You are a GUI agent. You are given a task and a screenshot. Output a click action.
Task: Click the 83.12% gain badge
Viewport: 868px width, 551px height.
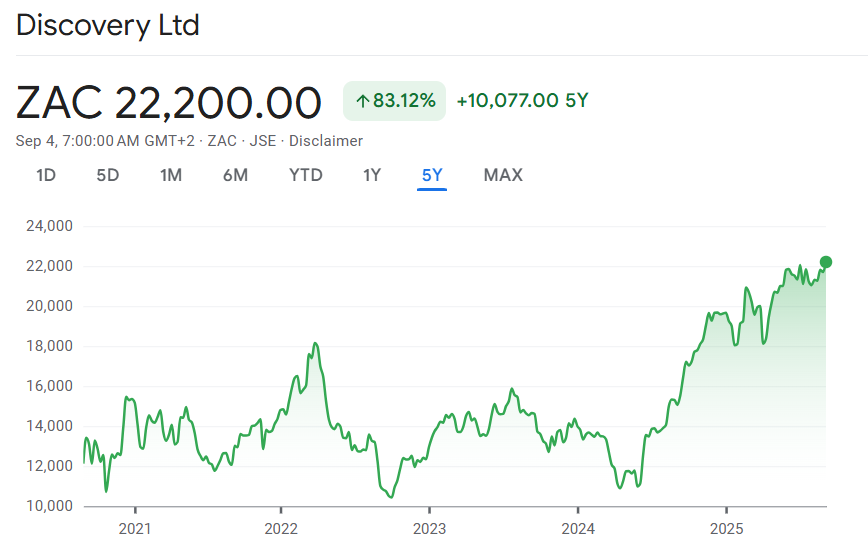[x=394, y=101]
